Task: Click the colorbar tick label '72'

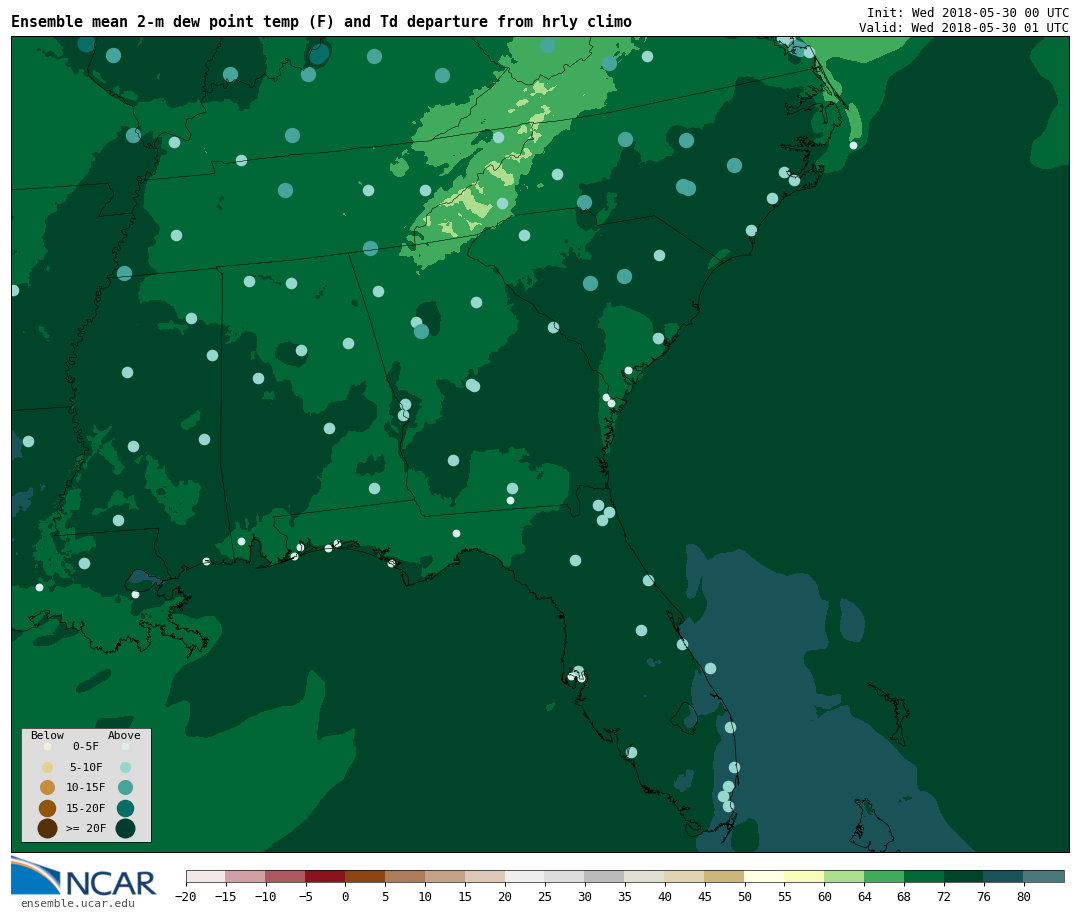Action: tap(944, 896)
